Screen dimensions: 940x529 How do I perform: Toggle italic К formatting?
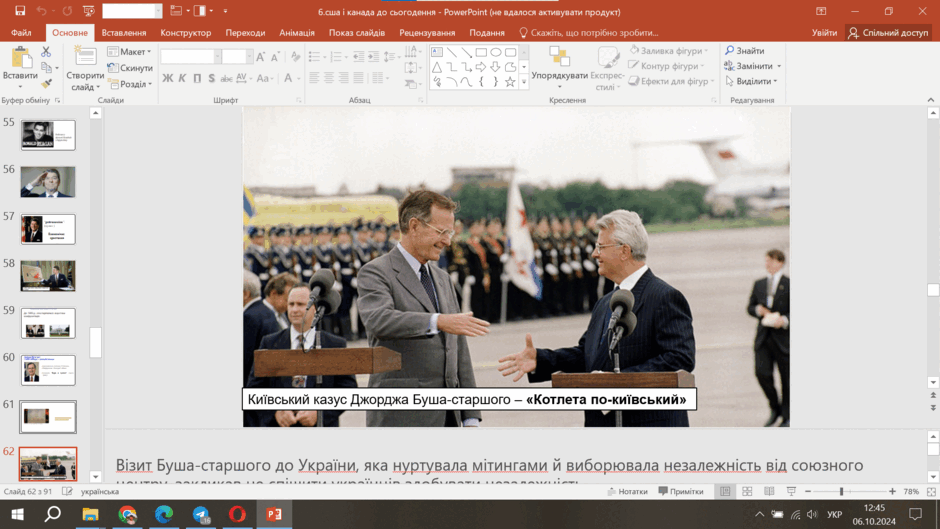pyautogui.click(x=182, y=78)
